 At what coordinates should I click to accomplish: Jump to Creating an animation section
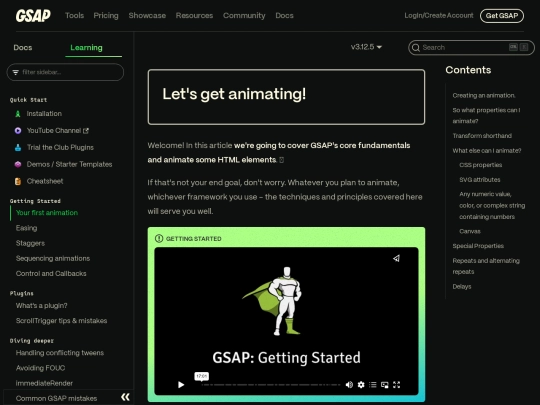(484, 95)
